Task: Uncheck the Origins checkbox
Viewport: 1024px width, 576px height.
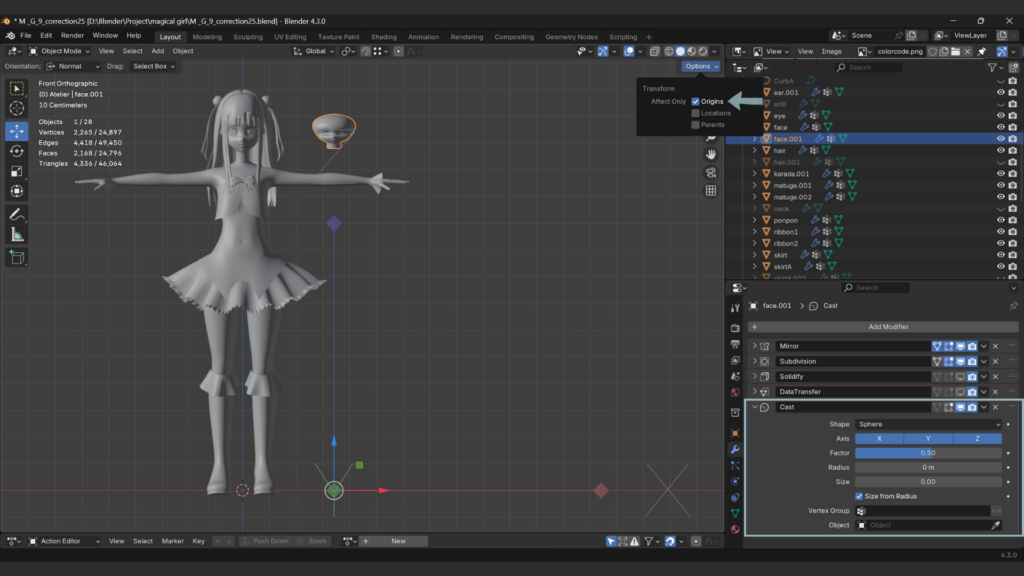Action: click(x=696, y=101)
